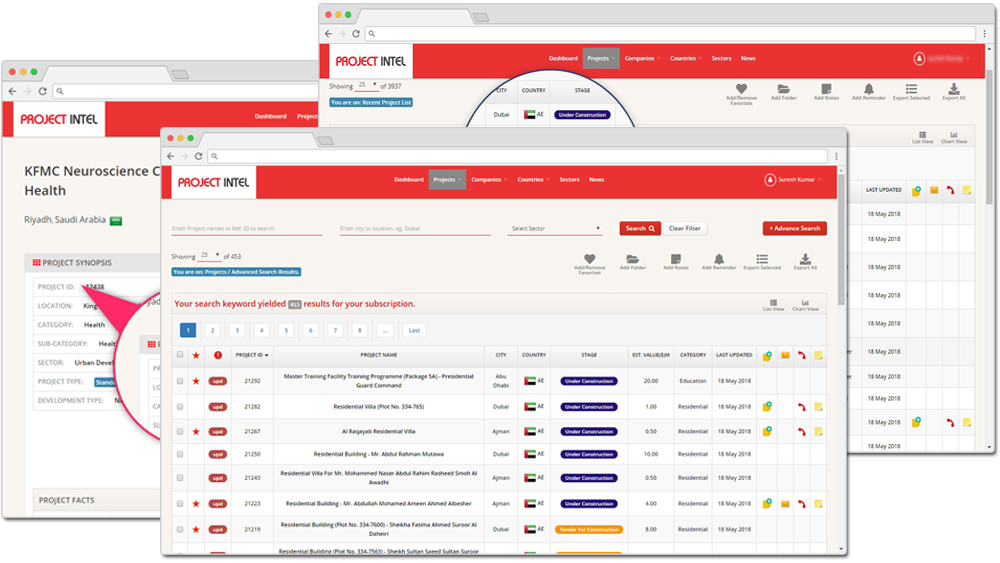Toggle the select-all checkbox in table header
Image resolution: width=1000 pixels, height=563 pixels.
[180, 355]
